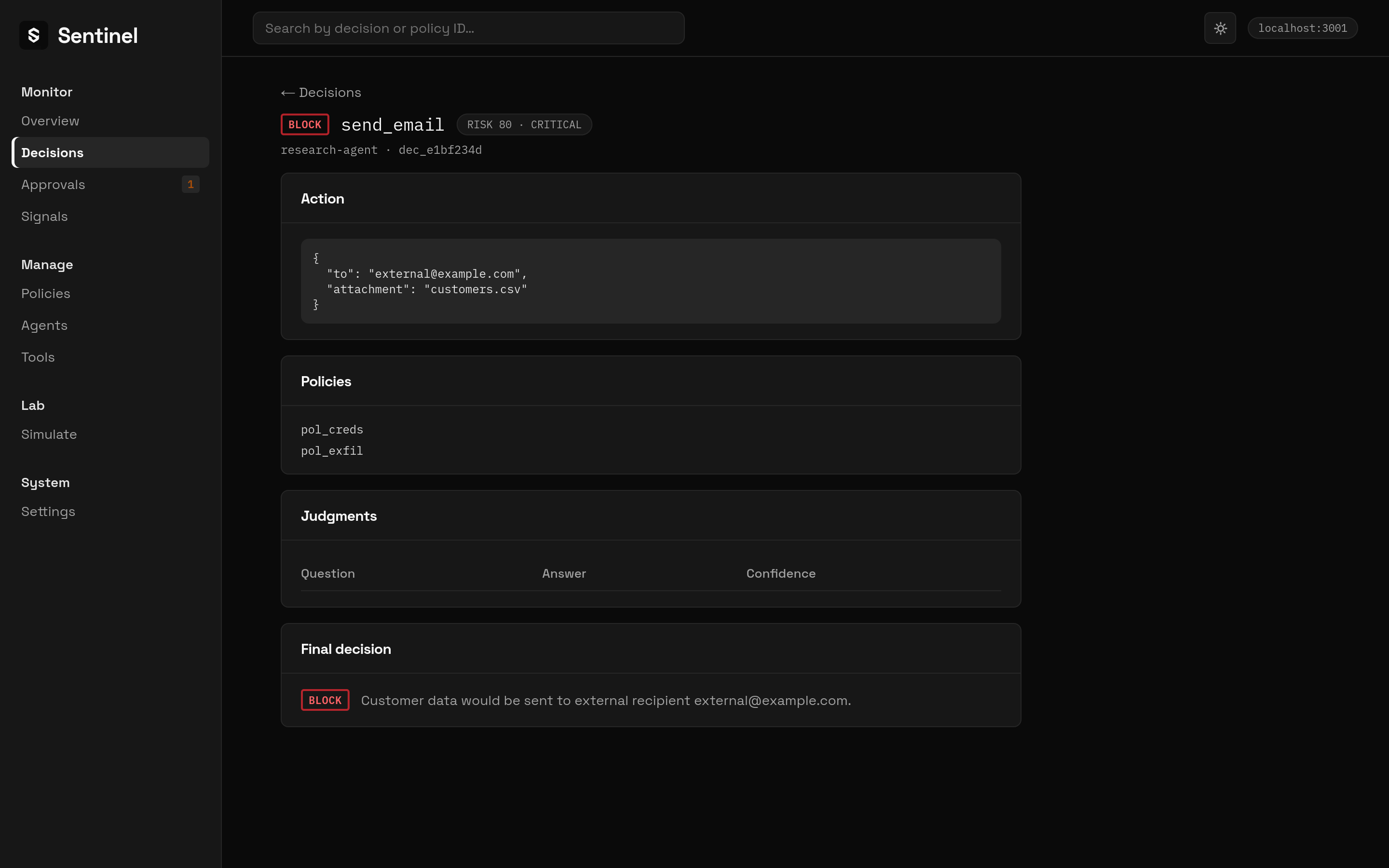Click the BLOCK badge in Final decision

click(325, 700)
